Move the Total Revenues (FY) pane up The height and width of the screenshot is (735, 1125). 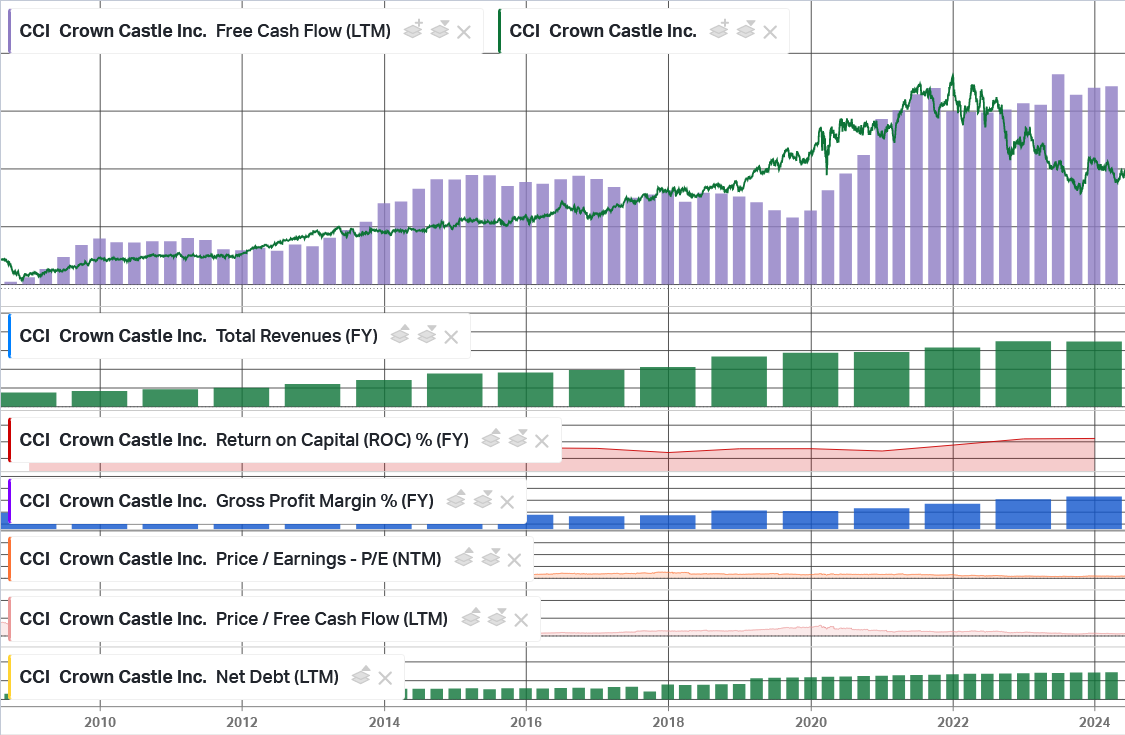(400, 334)
